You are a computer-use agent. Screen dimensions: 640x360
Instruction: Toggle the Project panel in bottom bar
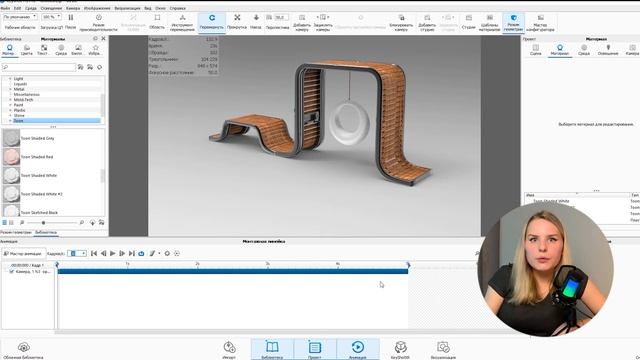tap(315, 349)
